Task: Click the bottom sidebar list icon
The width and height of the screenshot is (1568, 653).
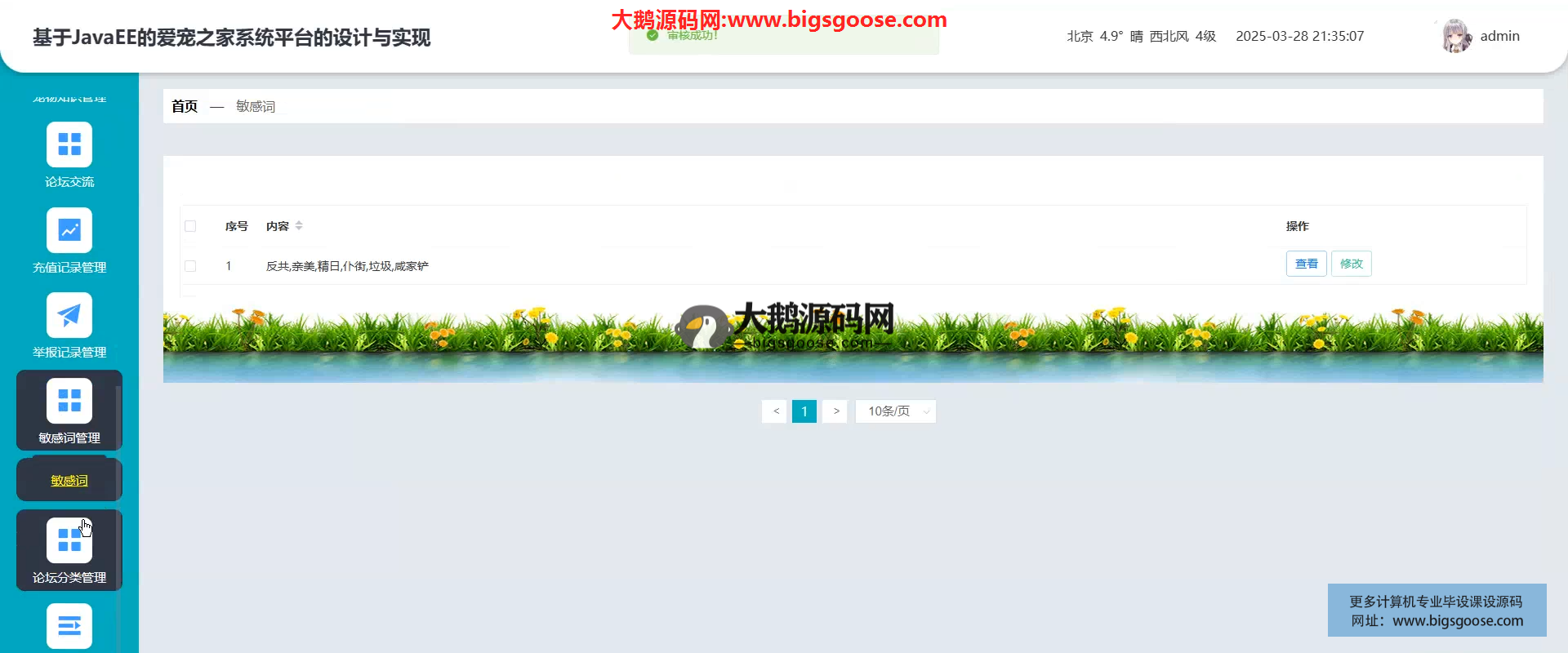Action: (69, 625)
